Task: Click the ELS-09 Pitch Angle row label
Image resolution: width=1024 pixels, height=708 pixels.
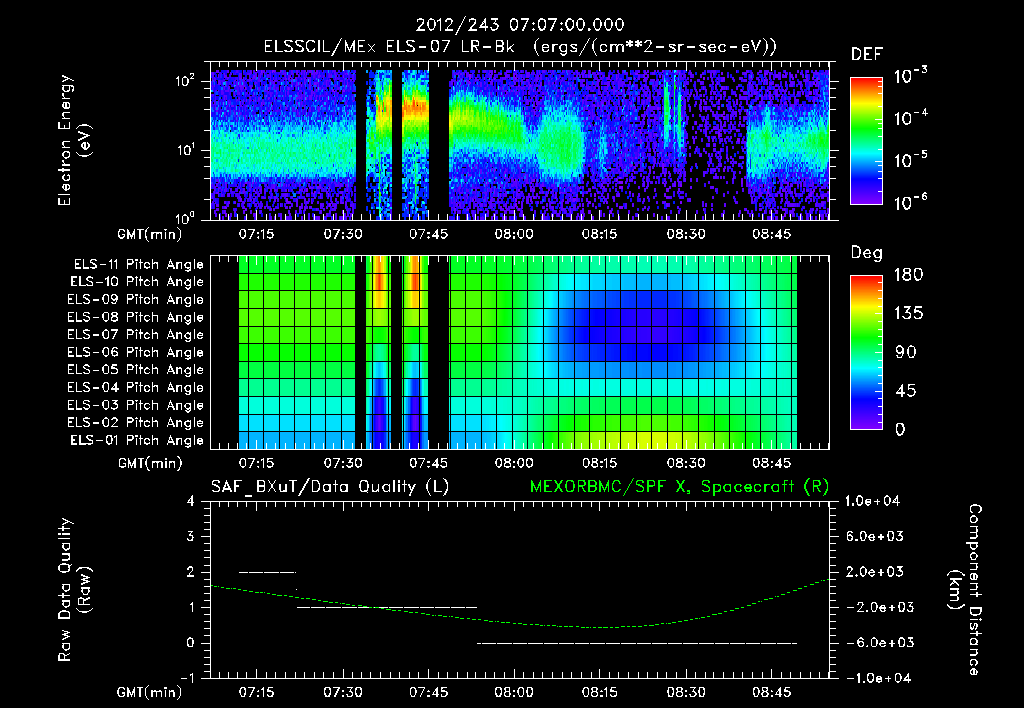Action: [136, 300]
